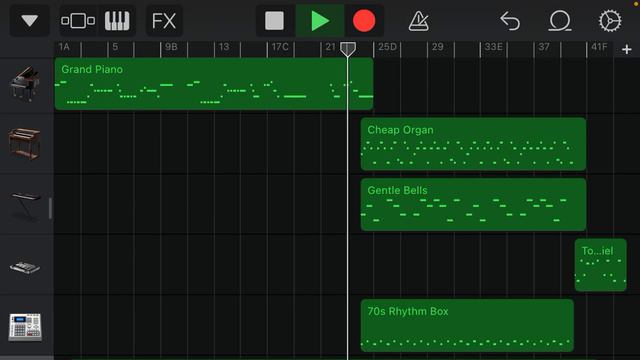The height and width of the screenshot is (360, 640).
Task: Open the song Settings gear
Action: pyautogui.click(x=610, y=20)
